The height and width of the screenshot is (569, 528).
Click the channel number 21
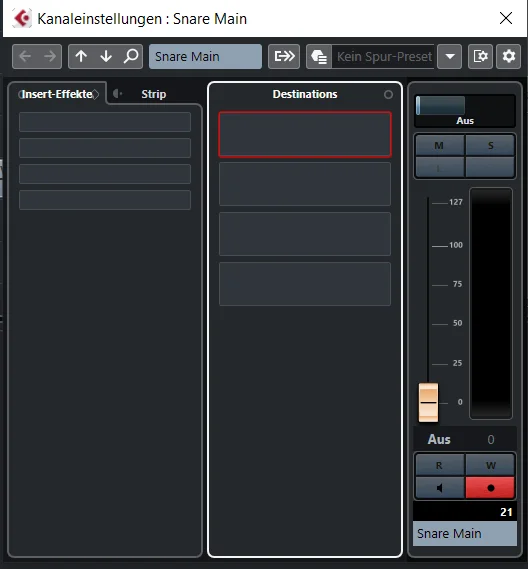(x=506, y=512)
